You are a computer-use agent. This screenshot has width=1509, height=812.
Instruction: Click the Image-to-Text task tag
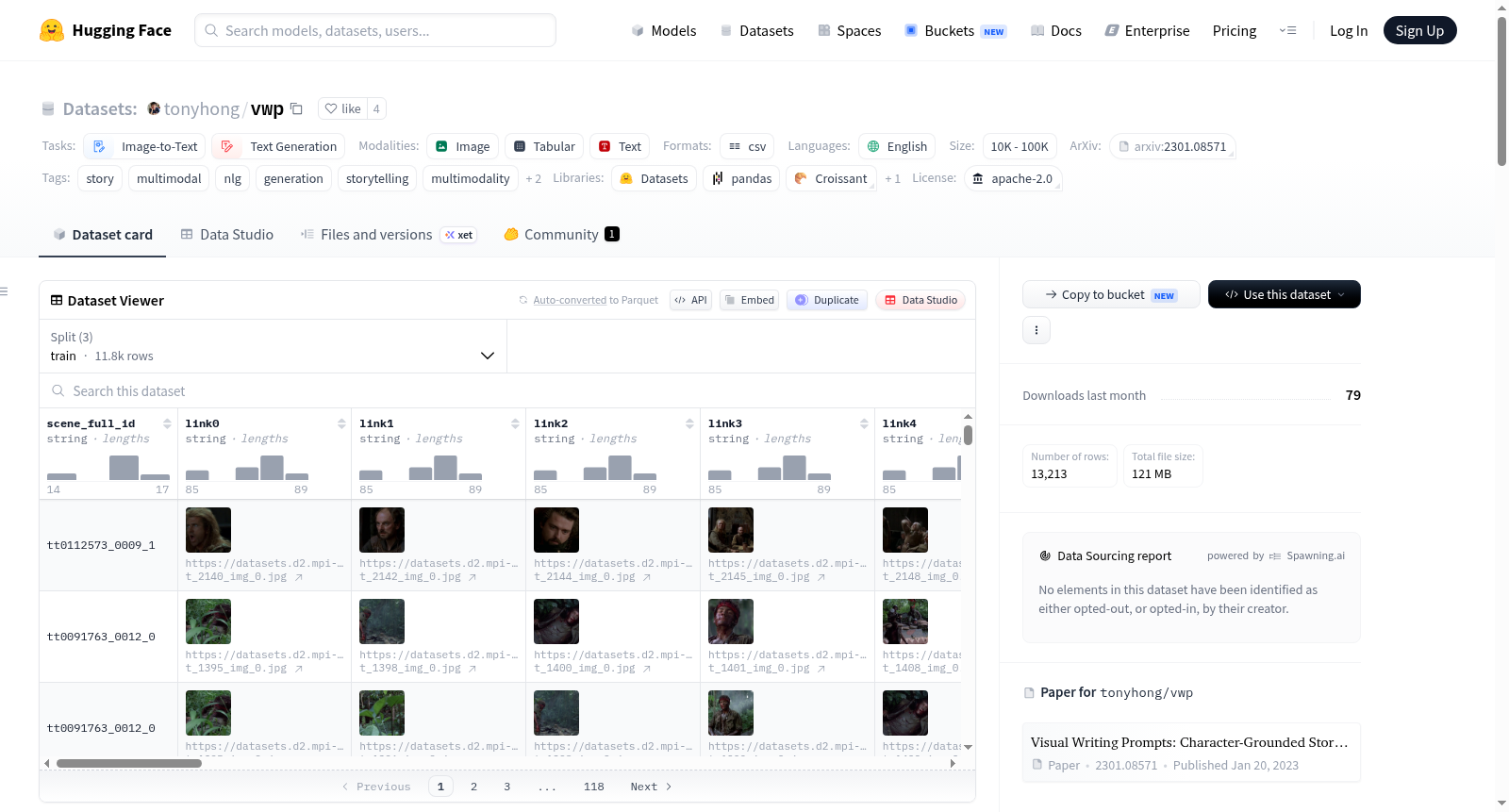(x=145, y=146)
